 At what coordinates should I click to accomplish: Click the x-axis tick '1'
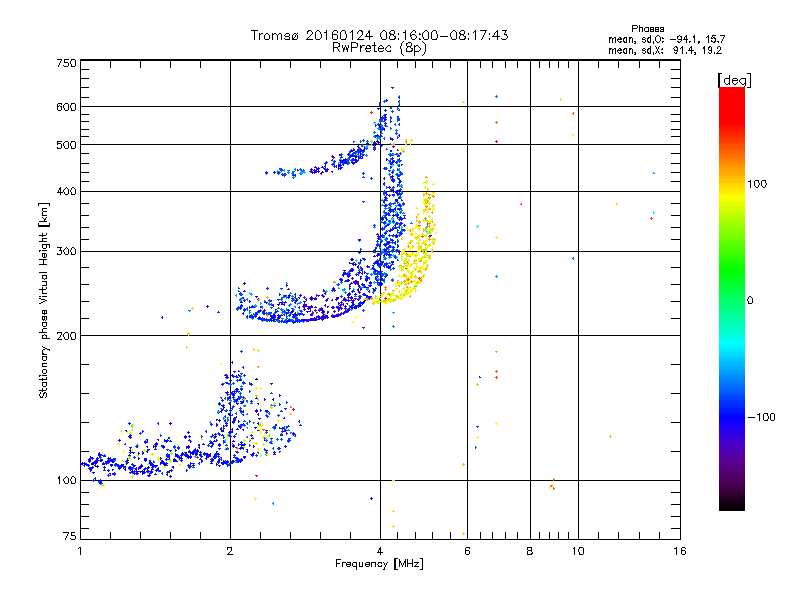pyautogui.click(x=80, y=551)
